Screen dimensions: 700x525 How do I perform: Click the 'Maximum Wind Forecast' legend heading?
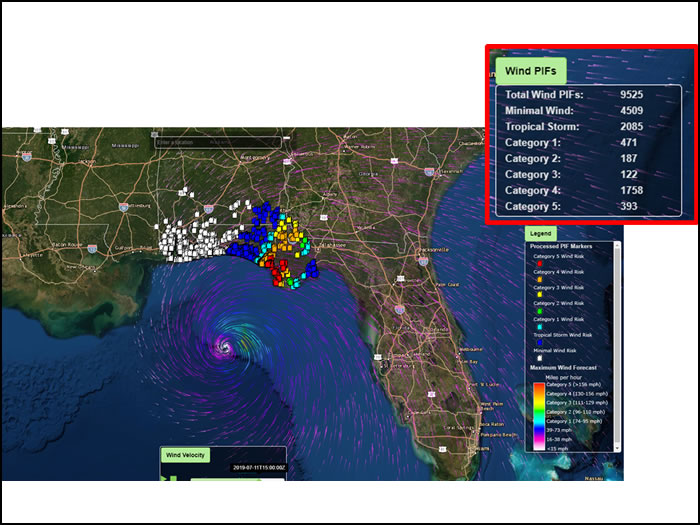coord(563,367)
